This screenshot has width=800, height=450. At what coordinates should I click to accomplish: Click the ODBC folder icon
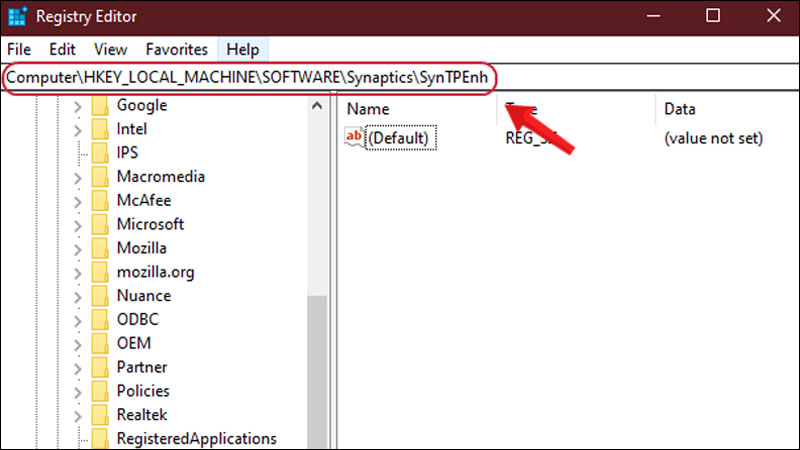pos(100,320)
